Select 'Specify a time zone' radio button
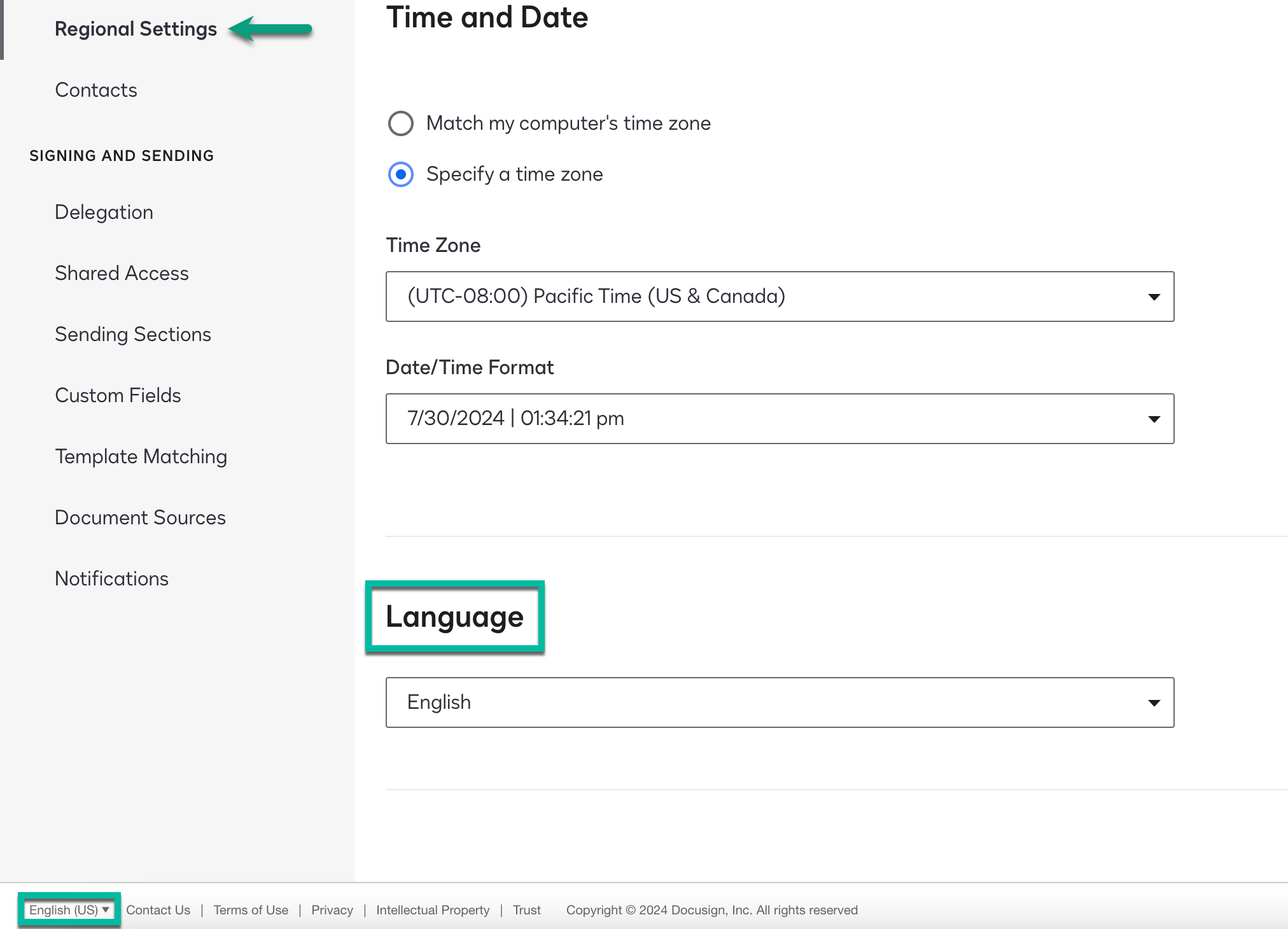The image size is (1288, 929). click(401, 174)
